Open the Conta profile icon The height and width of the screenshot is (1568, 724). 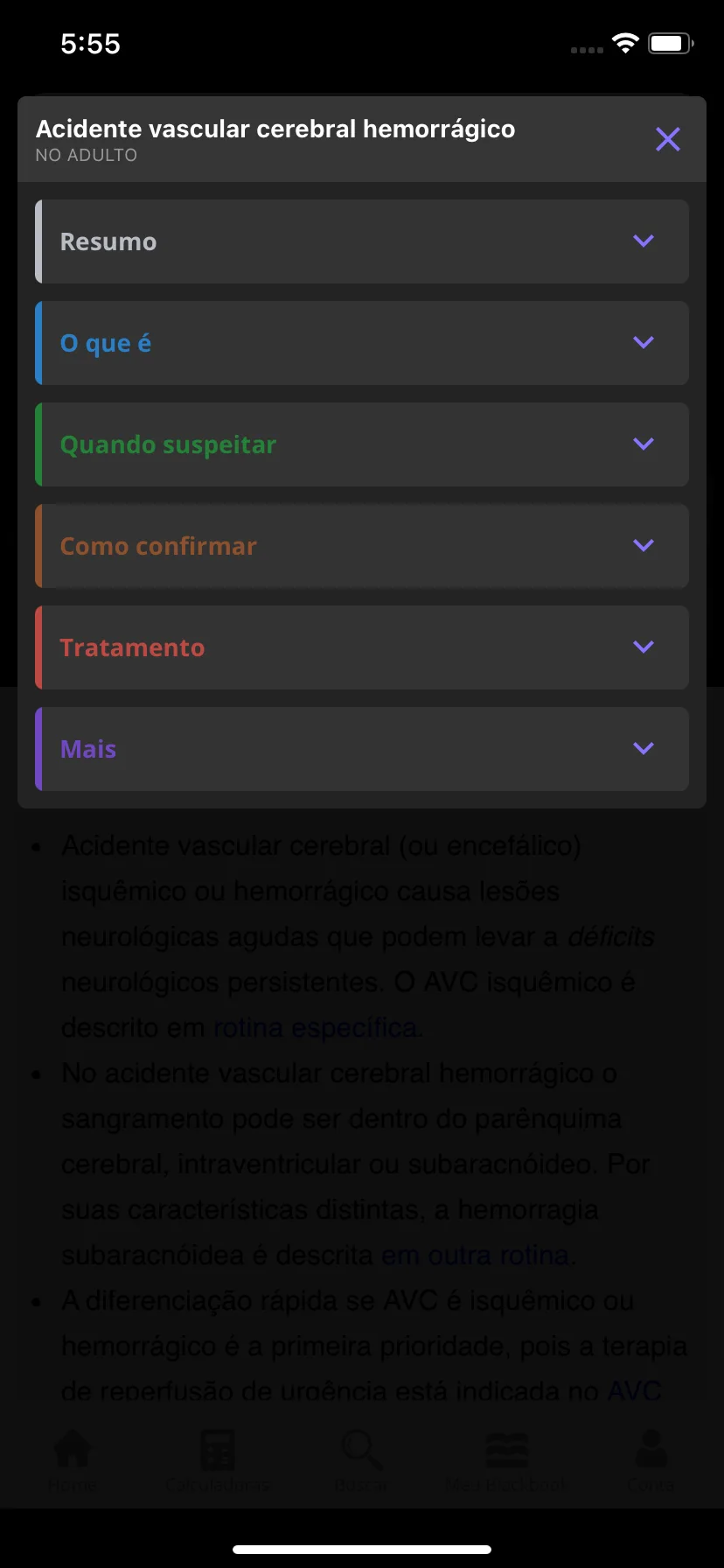(x=651, y=1449)
